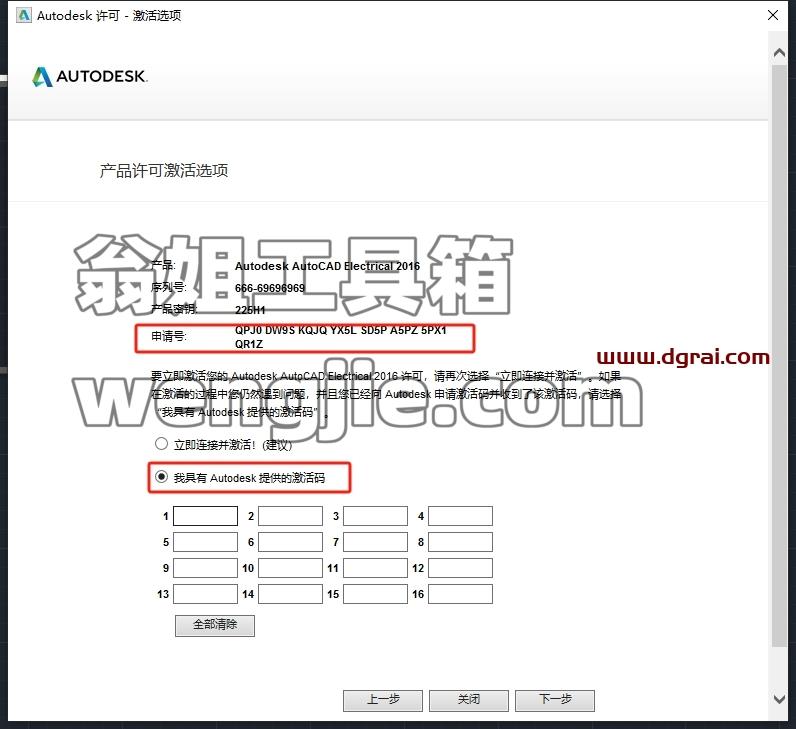Screen dimensions: 796x729
Task: Click activation code field 16
Action: pos(460,594)
